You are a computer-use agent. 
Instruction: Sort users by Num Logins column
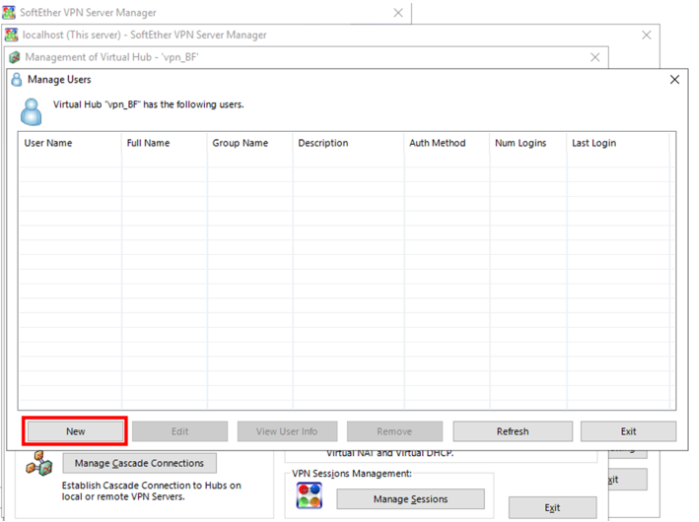(520, 143)
